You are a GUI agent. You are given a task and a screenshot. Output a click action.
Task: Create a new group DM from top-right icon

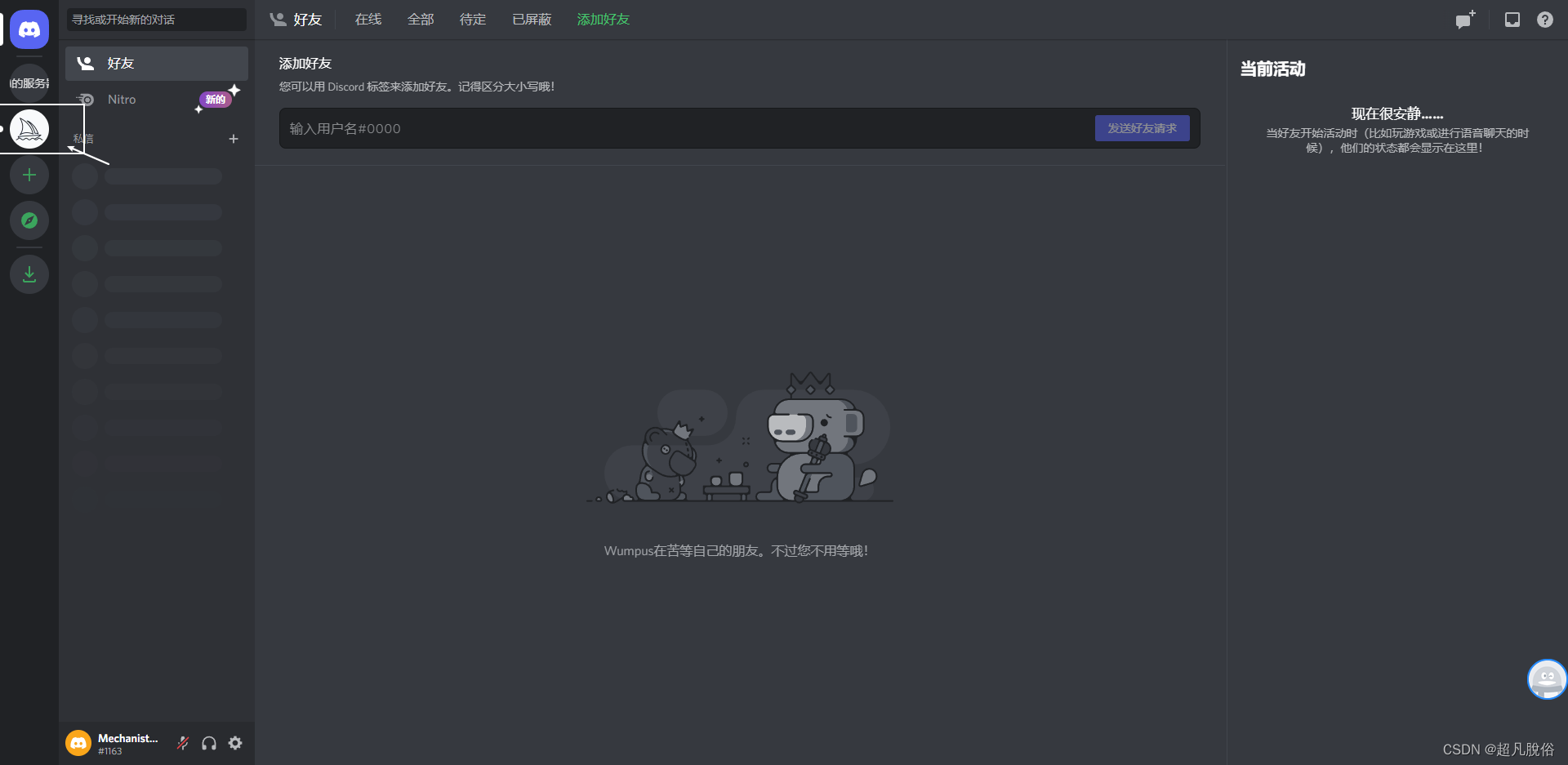(1465, 20)
